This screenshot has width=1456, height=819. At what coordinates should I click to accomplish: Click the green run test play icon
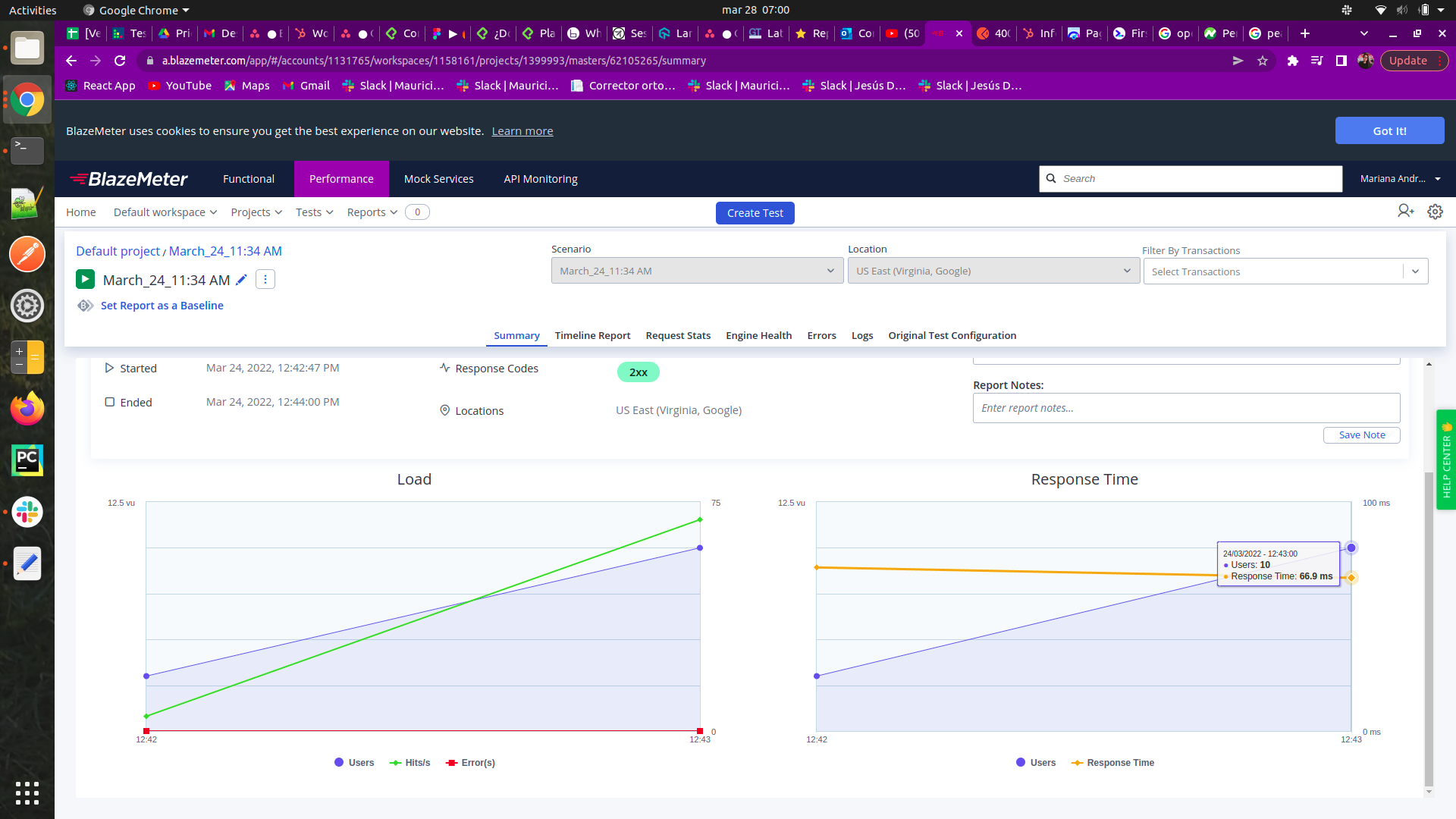point(85,280)
